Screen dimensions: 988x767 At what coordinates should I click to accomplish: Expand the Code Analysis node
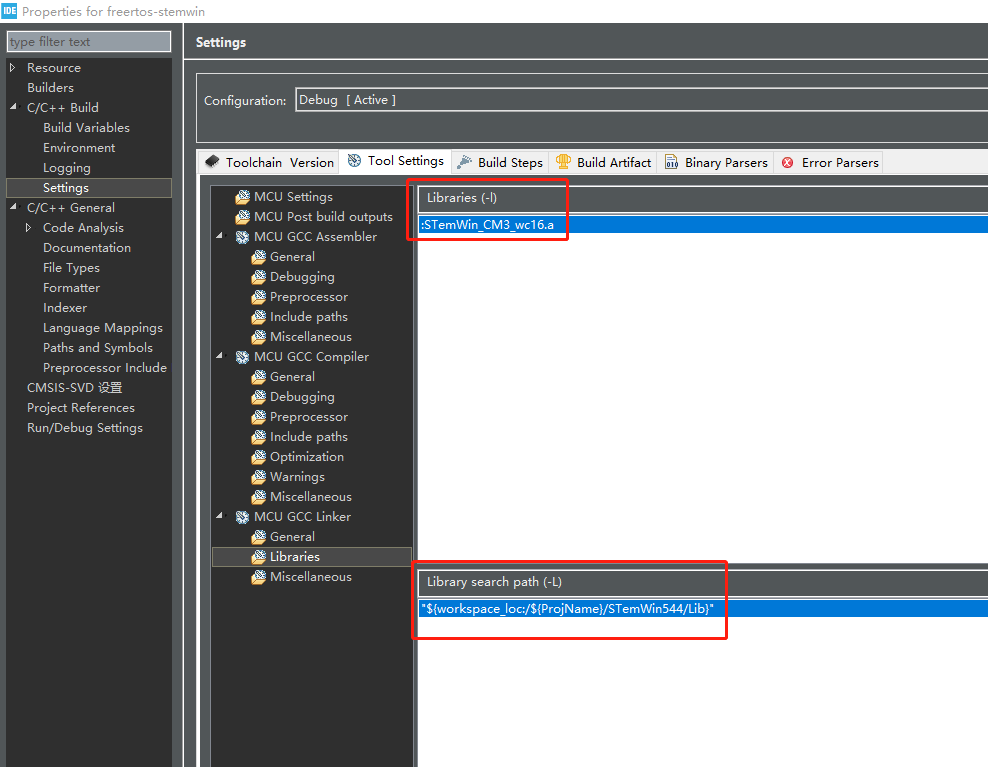pos(28,227)
